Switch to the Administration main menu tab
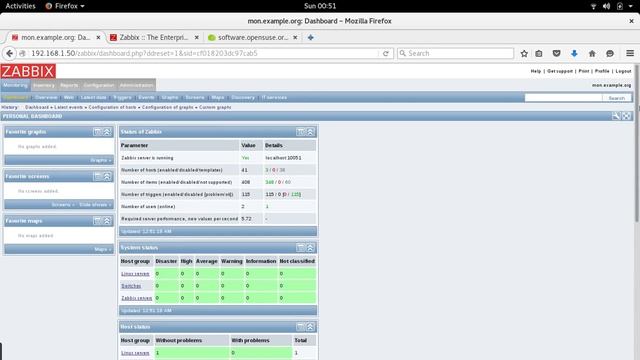Screen dimensions: 640x360 tap(136, 85)
